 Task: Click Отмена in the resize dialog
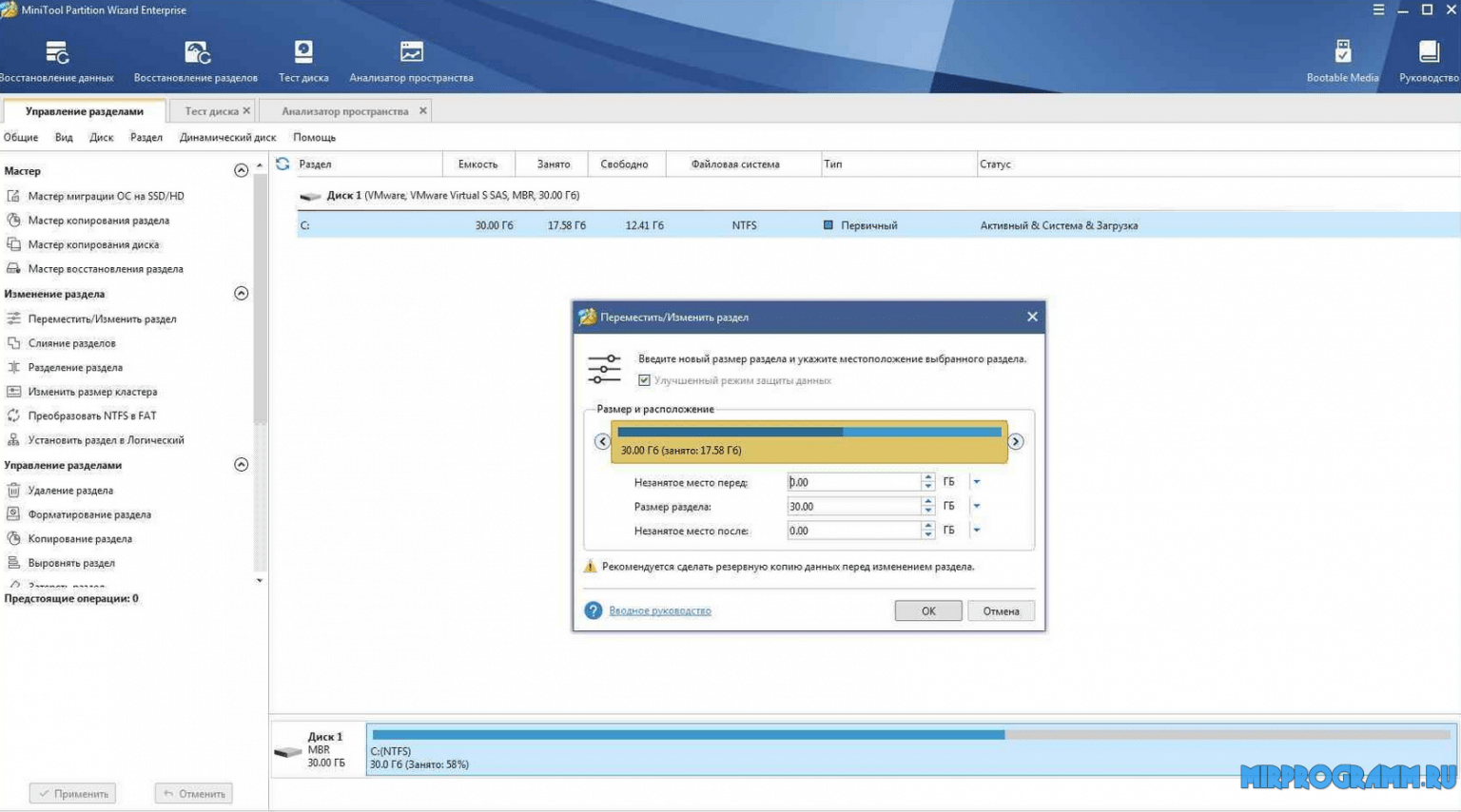pos(1001,611)
